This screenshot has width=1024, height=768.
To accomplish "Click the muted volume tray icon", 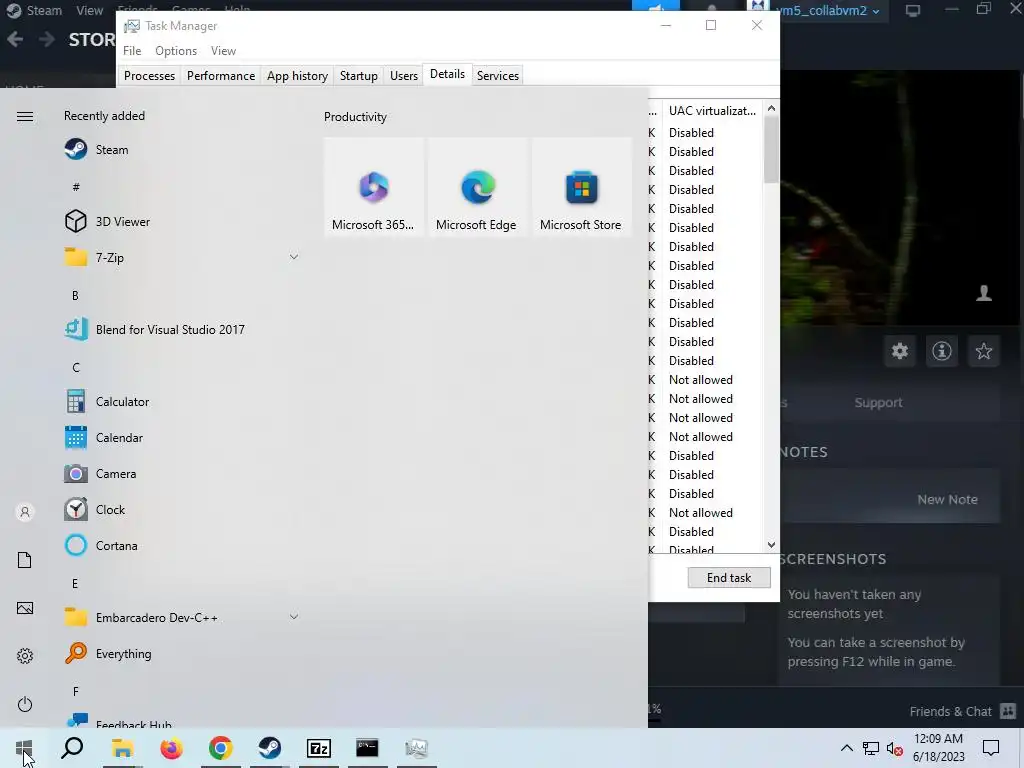I will tap(895, 748).
